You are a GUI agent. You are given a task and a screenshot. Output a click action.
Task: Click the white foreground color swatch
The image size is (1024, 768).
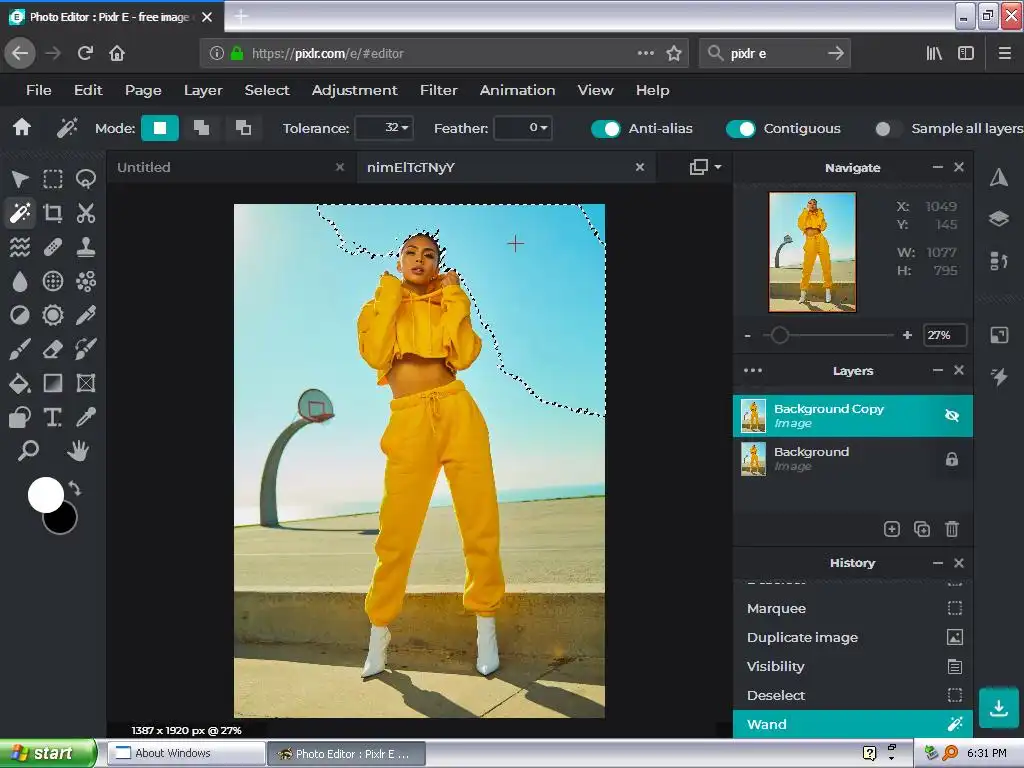click(x=45, y=494)
